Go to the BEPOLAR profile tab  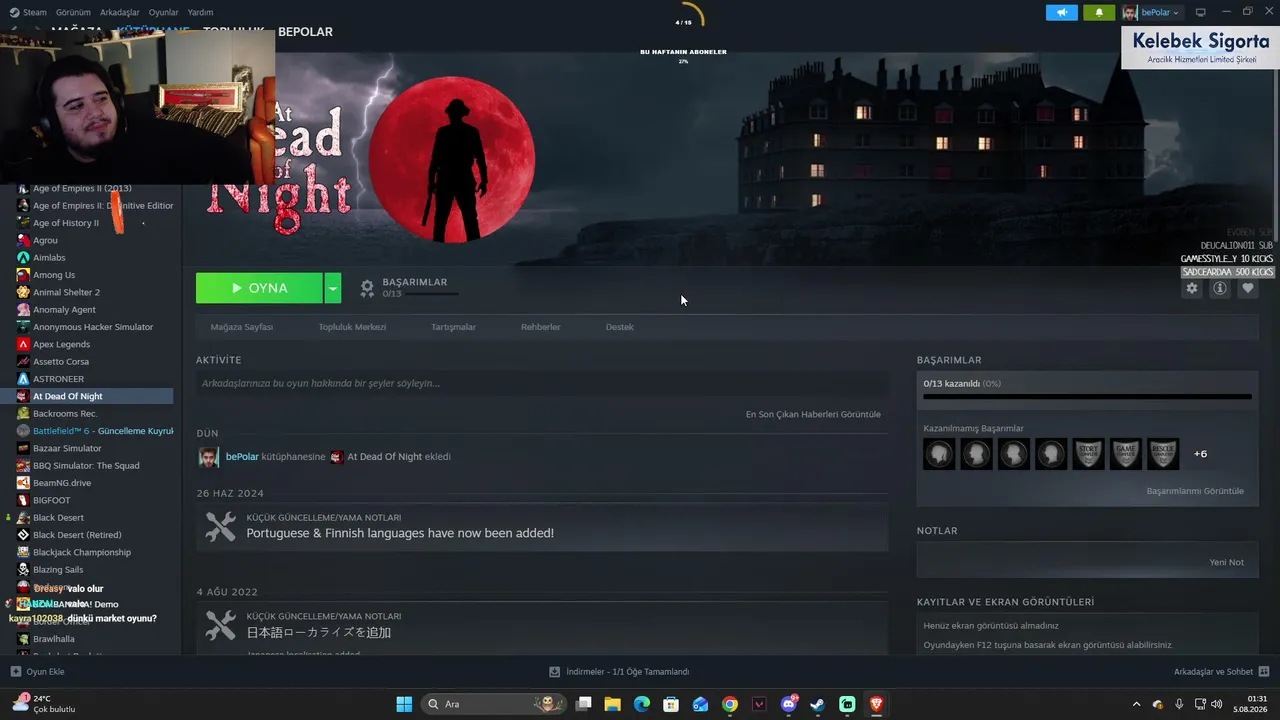305,32
